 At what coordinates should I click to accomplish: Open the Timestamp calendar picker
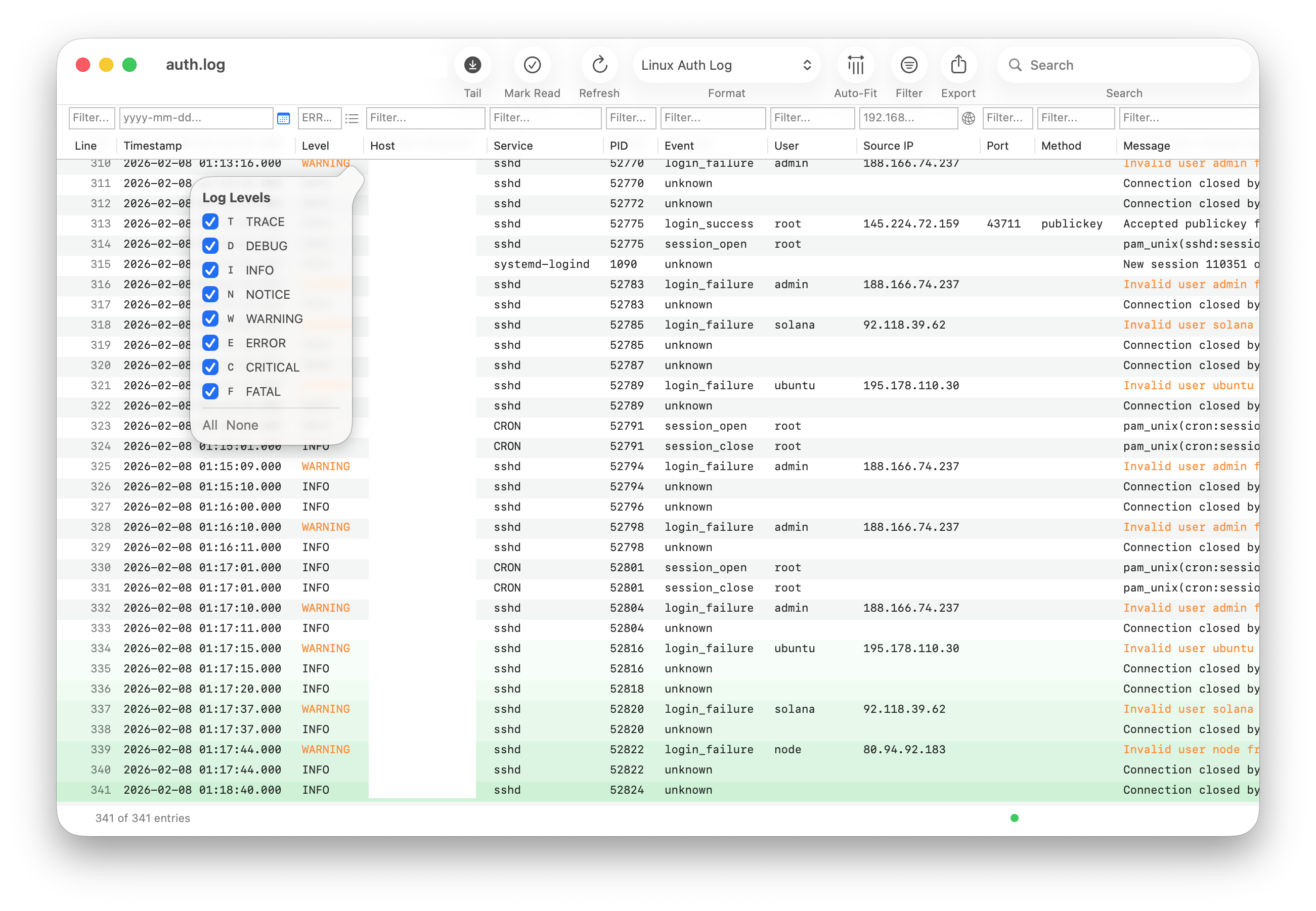(x=283, y=118)
